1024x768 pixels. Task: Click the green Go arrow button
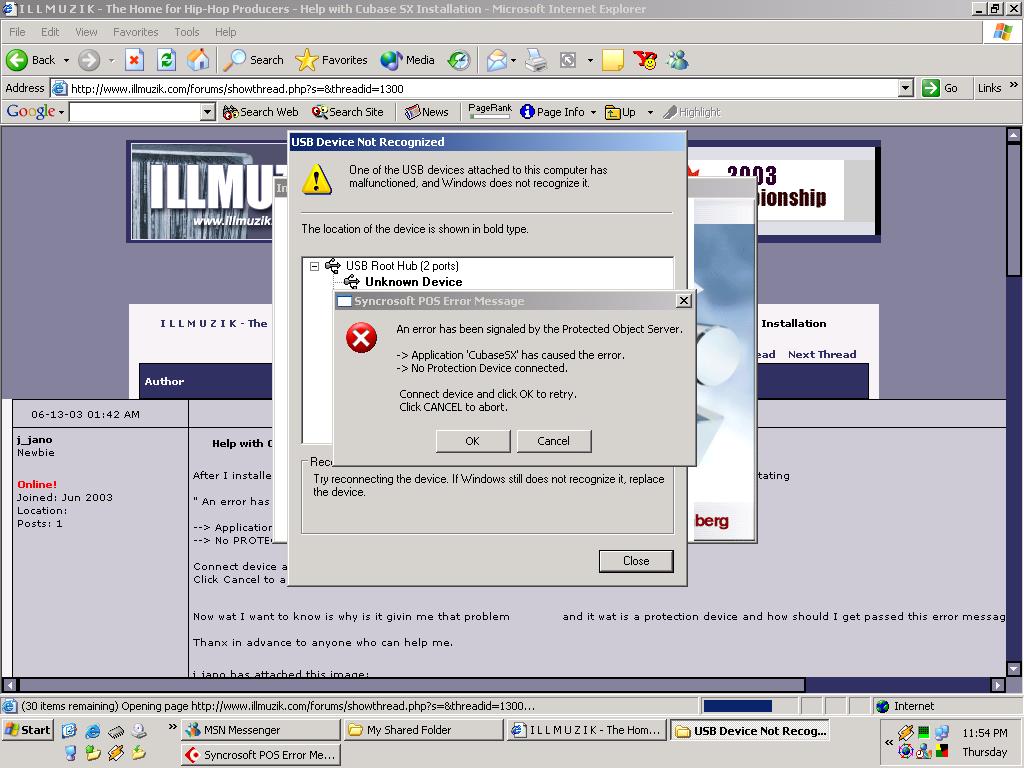click(x=931, y=88)
